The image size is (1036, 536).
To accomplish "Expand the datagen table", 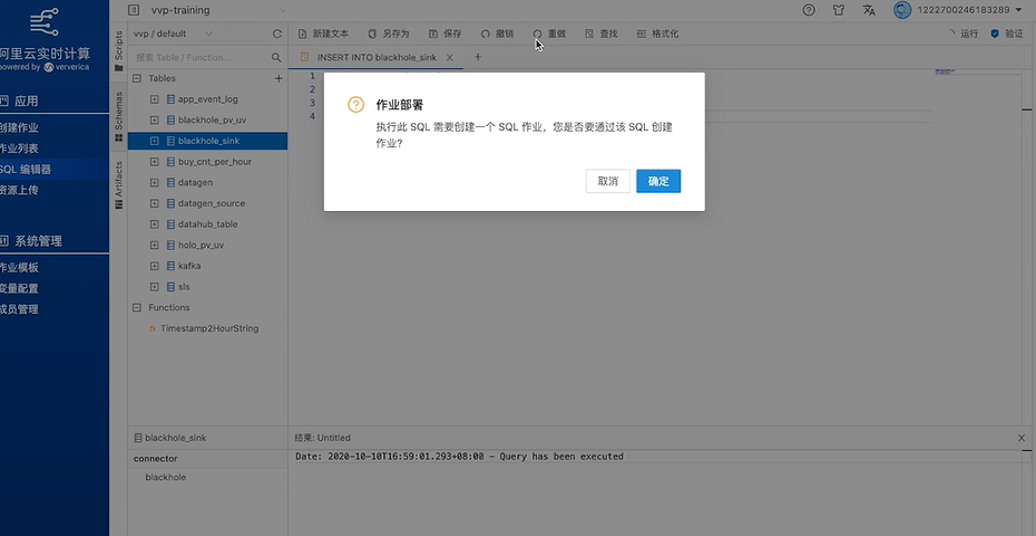I will [x=155, y=182].
